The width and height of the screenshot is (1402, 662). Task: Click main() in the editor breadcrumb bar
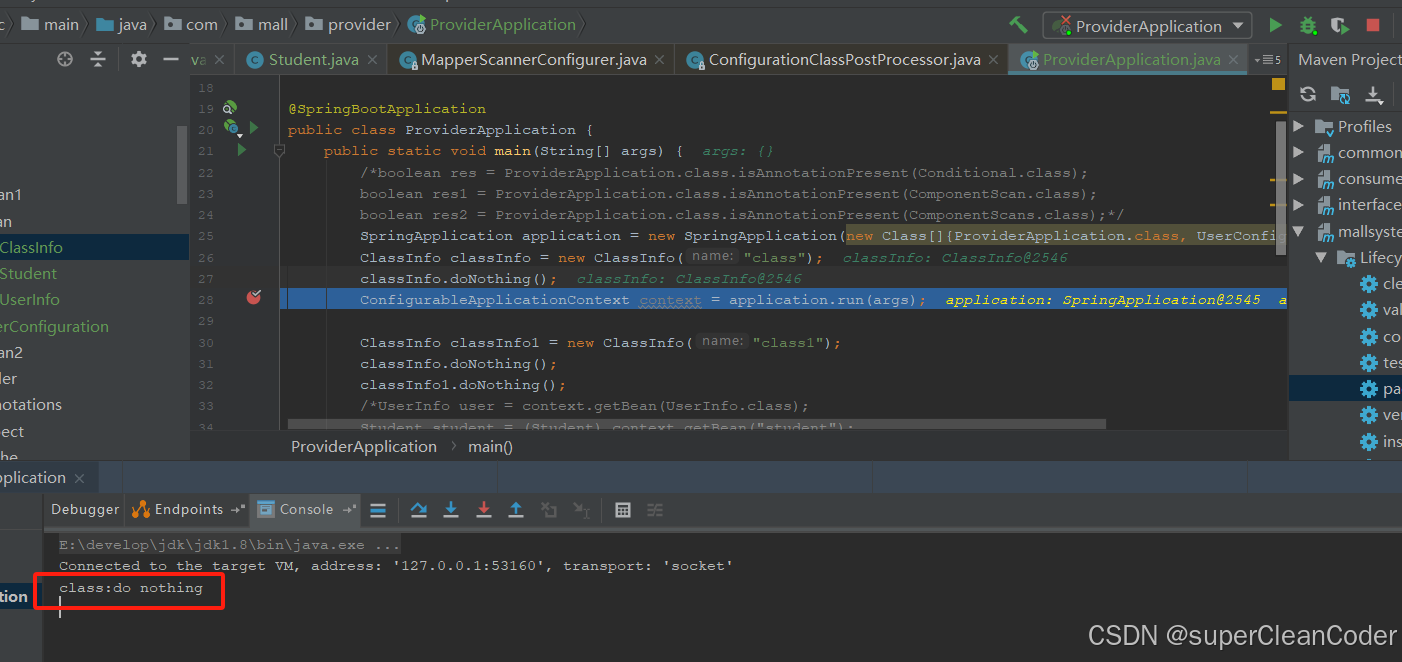point(490,446)
